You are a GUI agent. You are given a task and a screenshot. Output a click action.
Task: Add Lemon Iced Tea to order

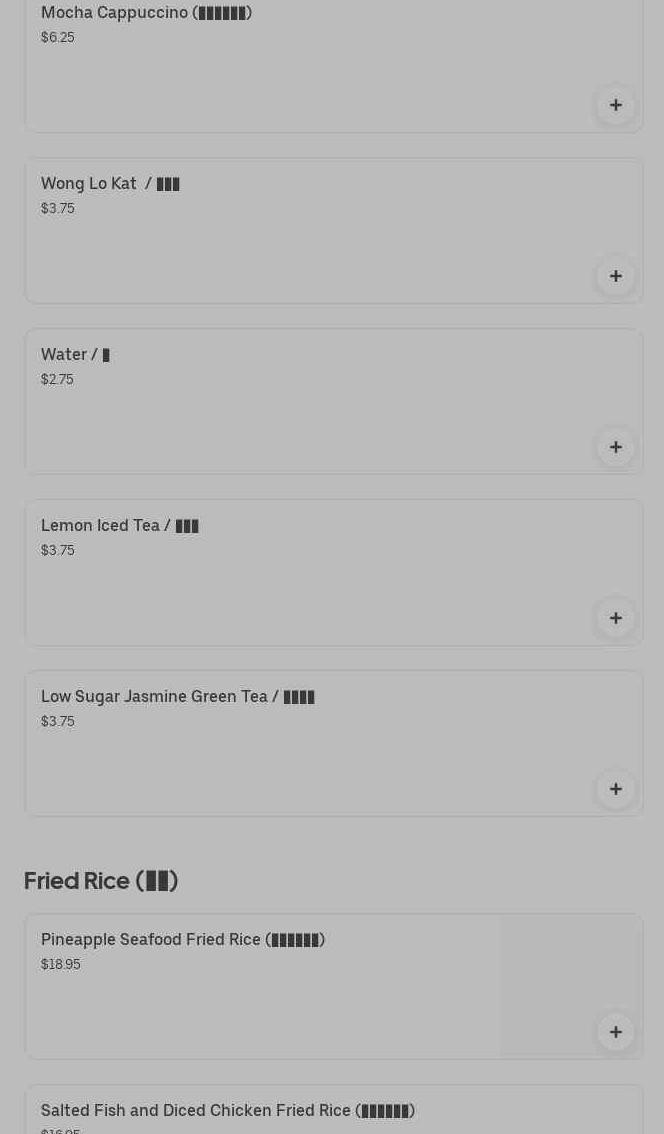coord(616,618)
